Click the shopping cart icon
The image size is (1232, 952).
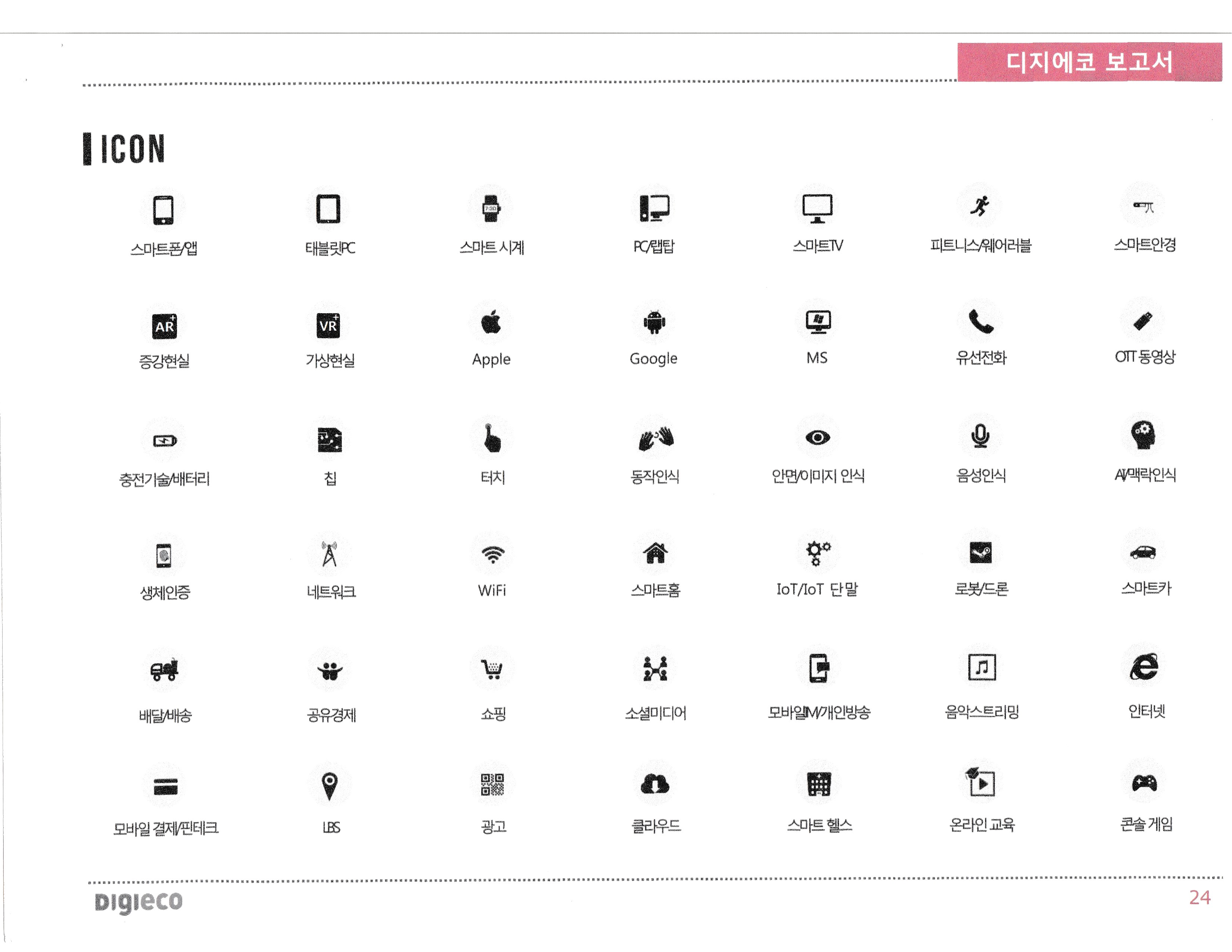(x=492, y=669)
